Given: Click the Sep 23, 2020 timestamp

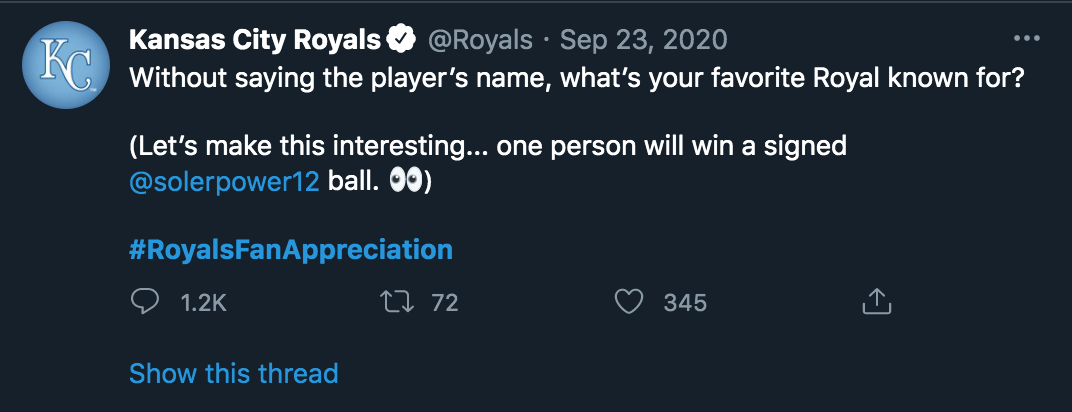Looking at the screenshot, I should 643,41.
